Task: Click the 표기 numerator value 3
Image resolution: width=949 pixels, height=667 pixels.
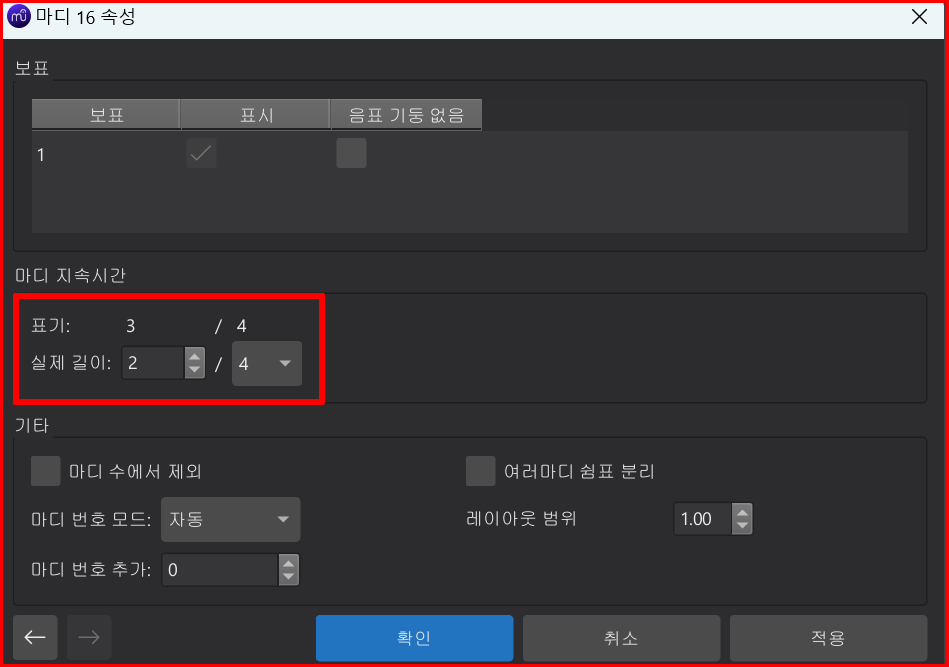Action: point(131,326)
